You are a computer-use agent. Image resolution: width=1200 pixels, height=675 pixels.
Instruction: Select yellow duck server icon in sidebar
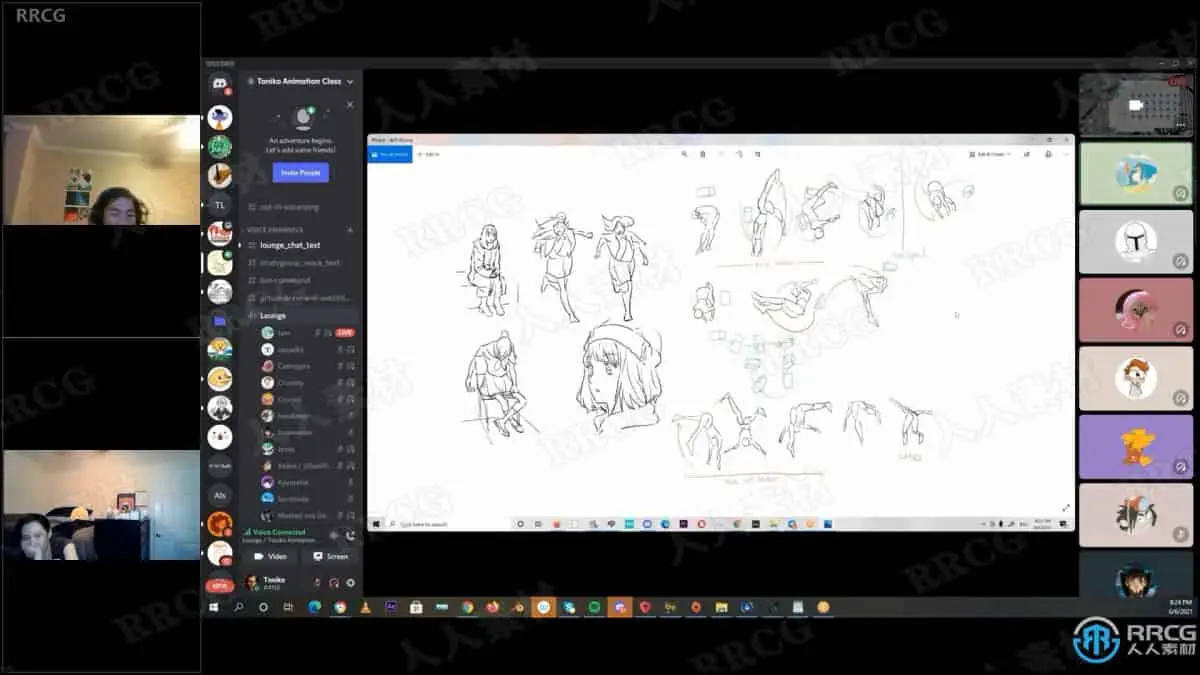click(x=220, y=378)
